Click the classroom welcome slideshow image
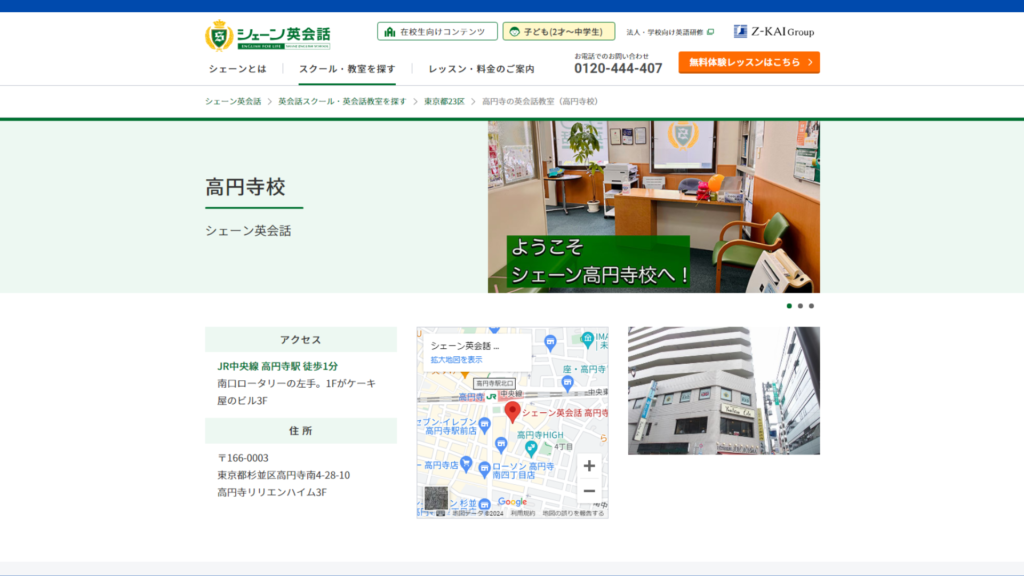Viewport: 1024px width, 576px height. (654, 206)
